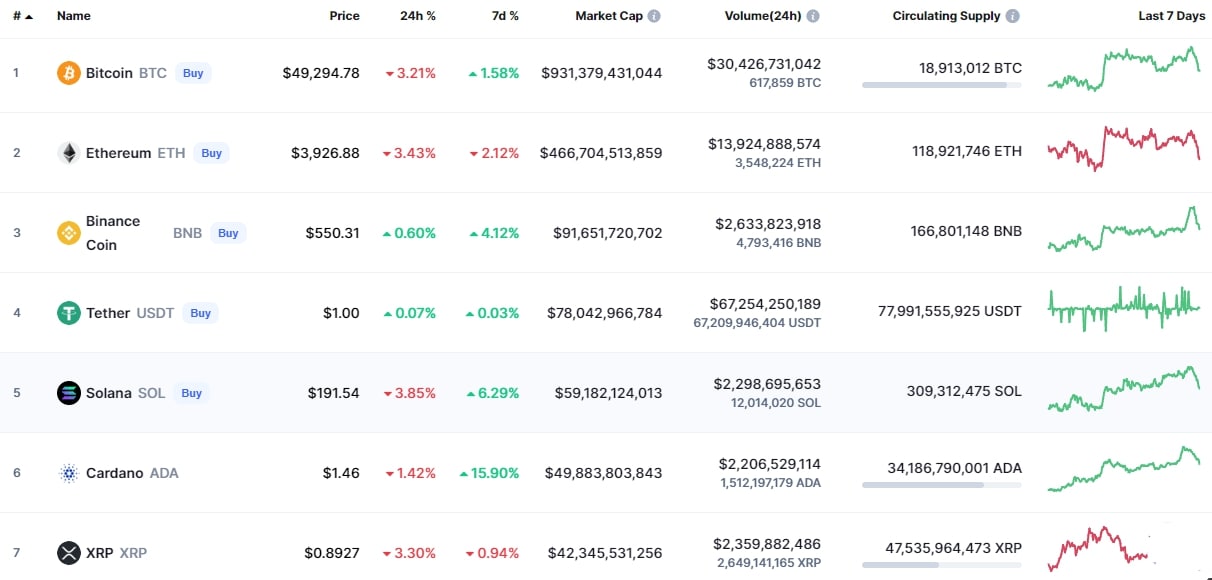The width and height of the screenshot is (1212, 580).
Task: Click Tether market cap $78,042,966,784
Action: point(605,313)
